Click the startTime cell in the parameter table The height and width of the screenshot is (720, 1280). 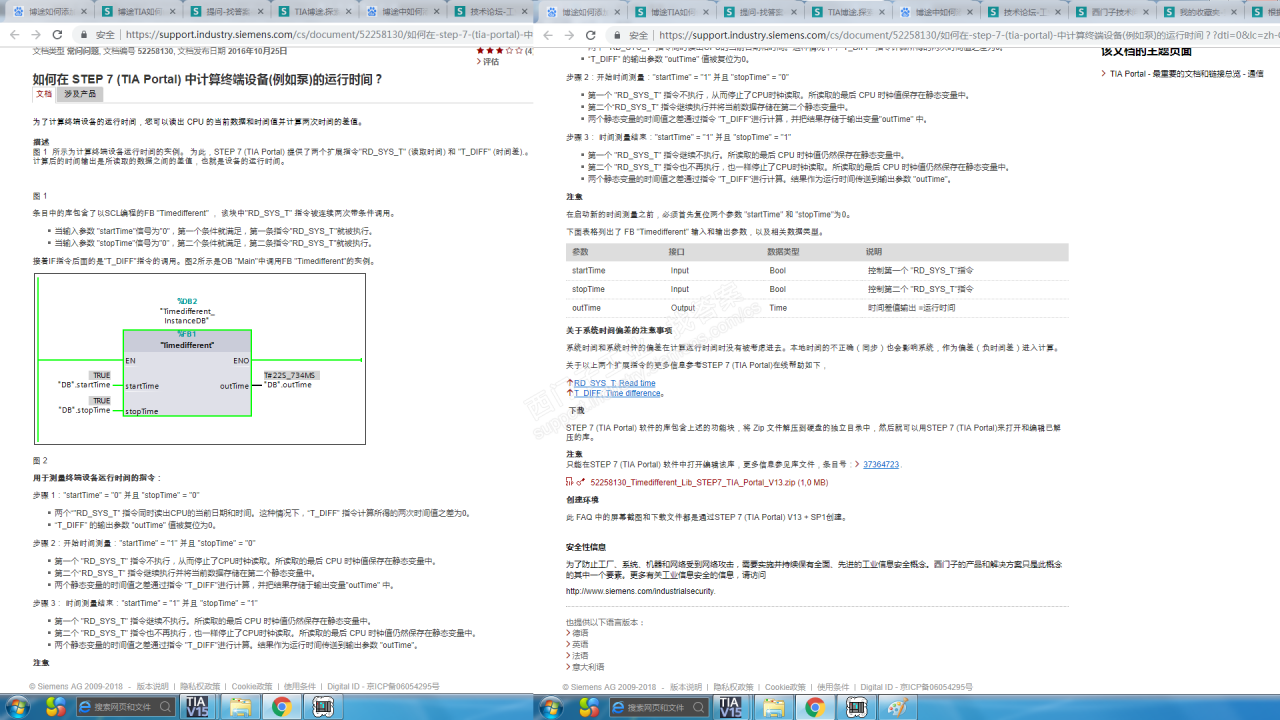(x=588, y=271)
